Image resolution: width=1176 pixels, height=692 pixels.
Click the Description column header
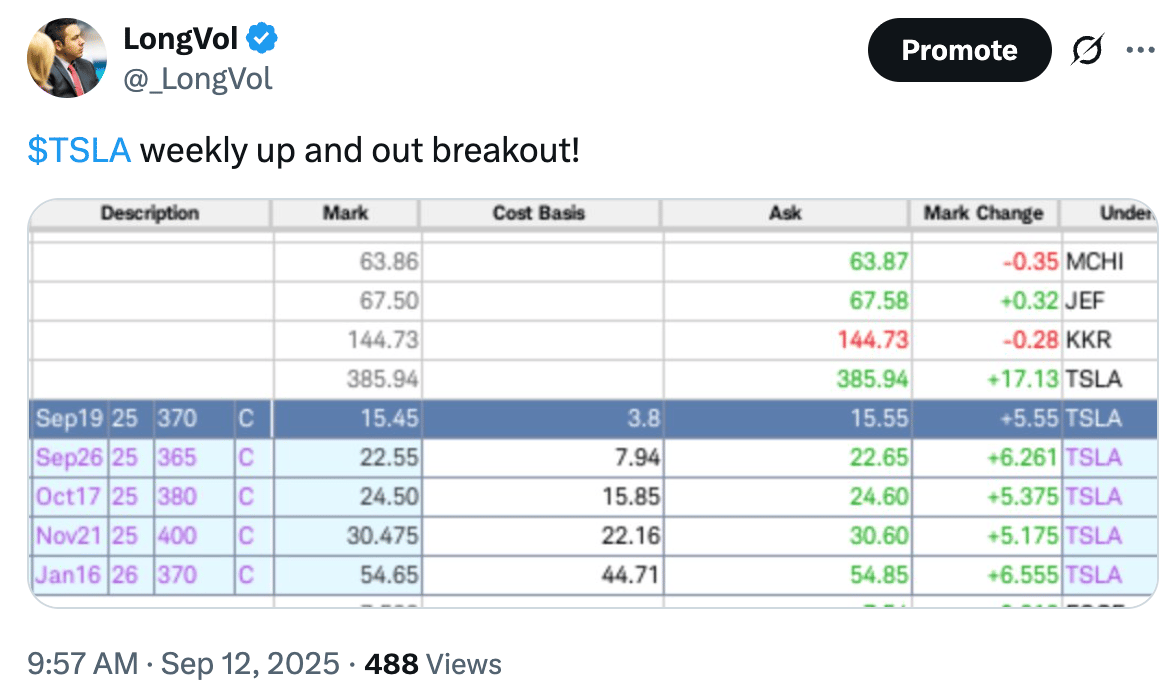coord(149,213)
